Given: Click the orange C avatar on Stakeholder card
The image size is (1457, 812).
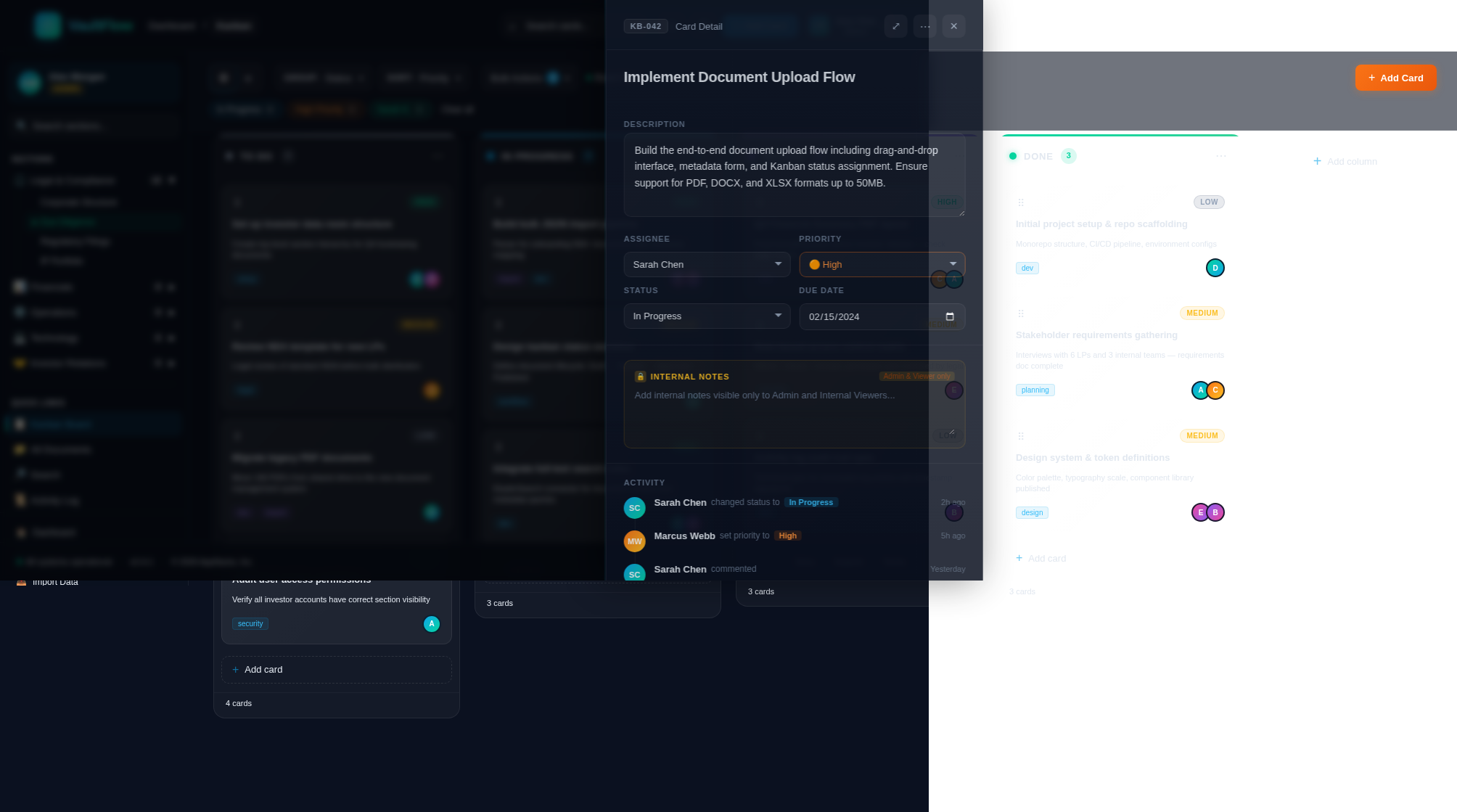Looking at the screenshot, I should coord(1215,390).
